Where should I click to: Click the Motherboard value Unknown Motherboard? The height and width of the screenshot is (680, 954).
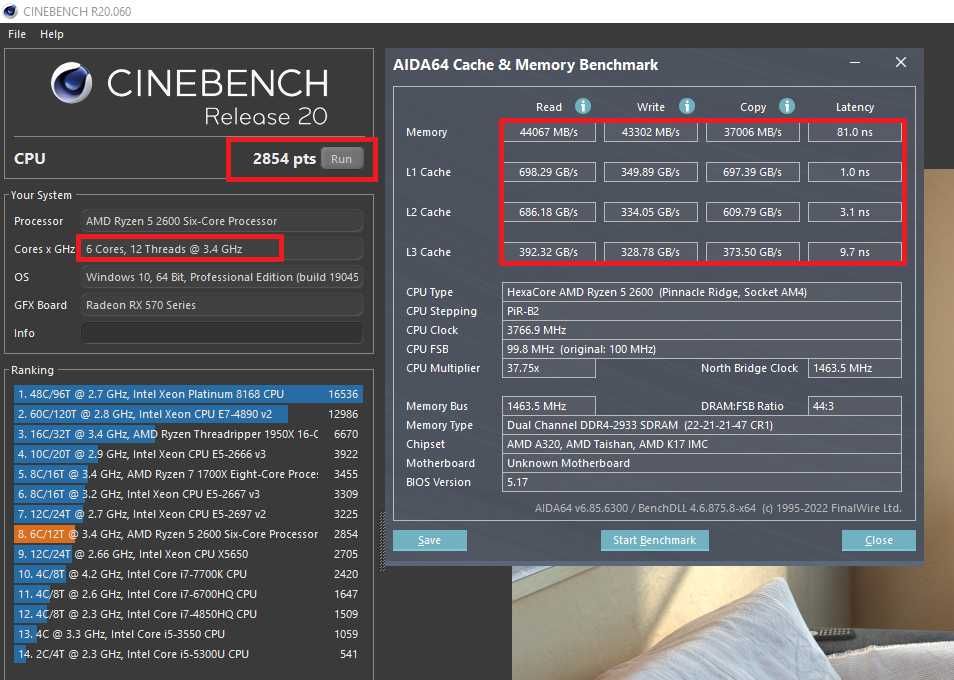coord(702,463)
